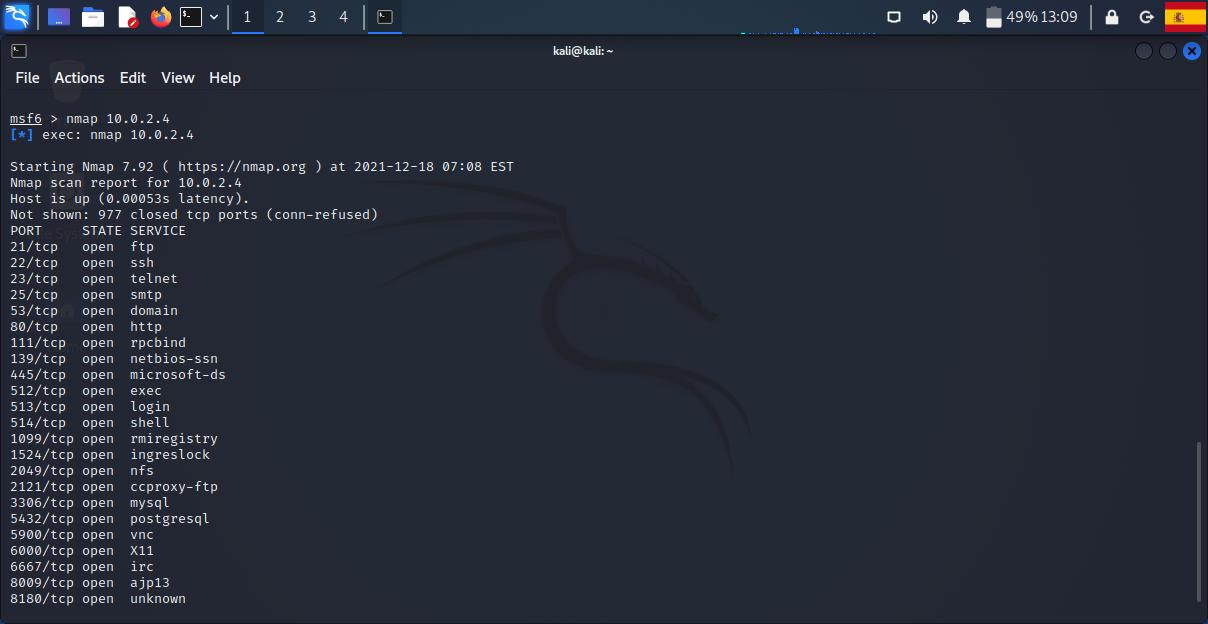Open the View menu
This screenshot has width=1208, height=624.
[x=178, y=78]
